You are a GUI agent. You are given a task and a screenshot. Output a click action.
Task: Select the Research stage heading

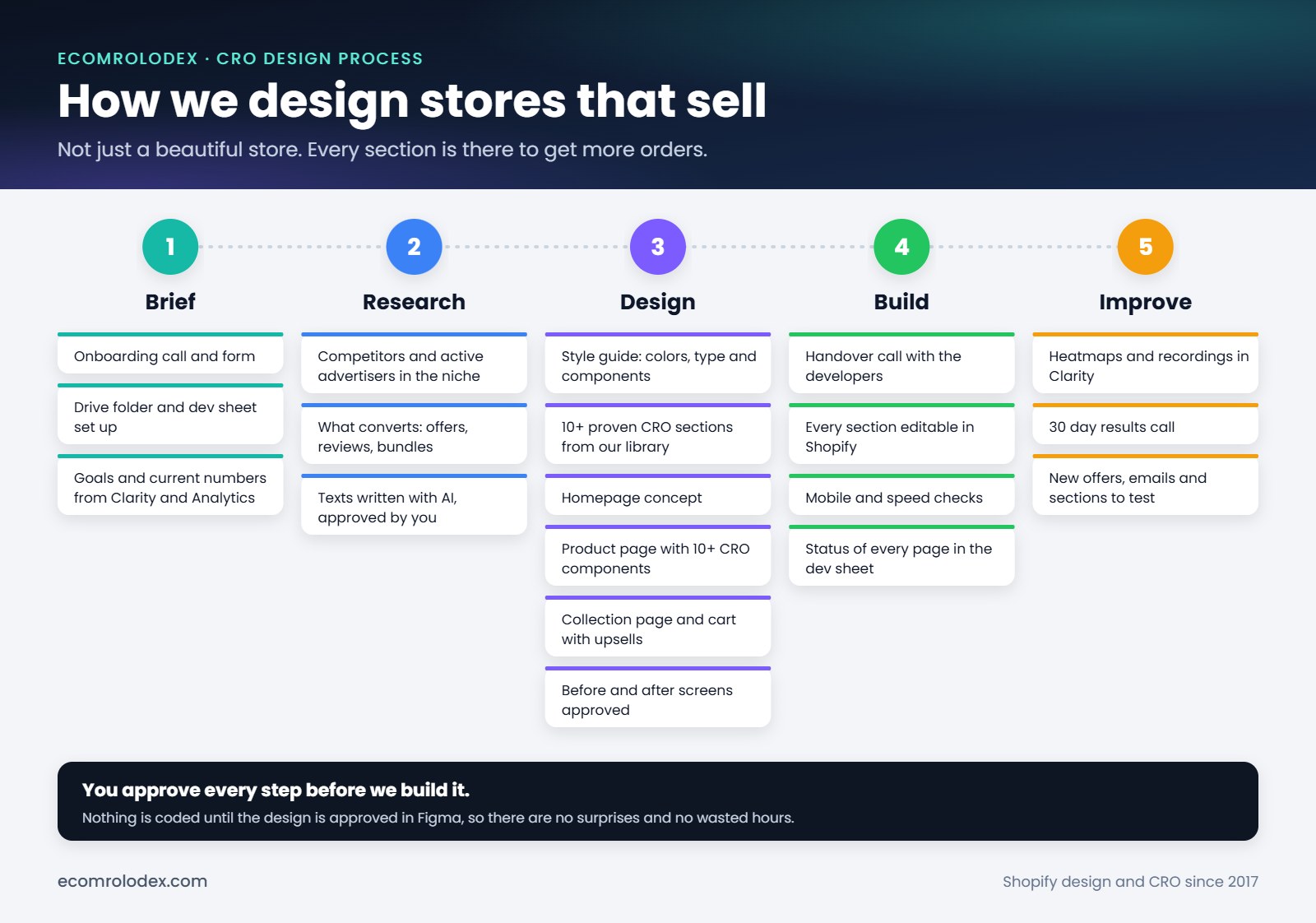414,302
